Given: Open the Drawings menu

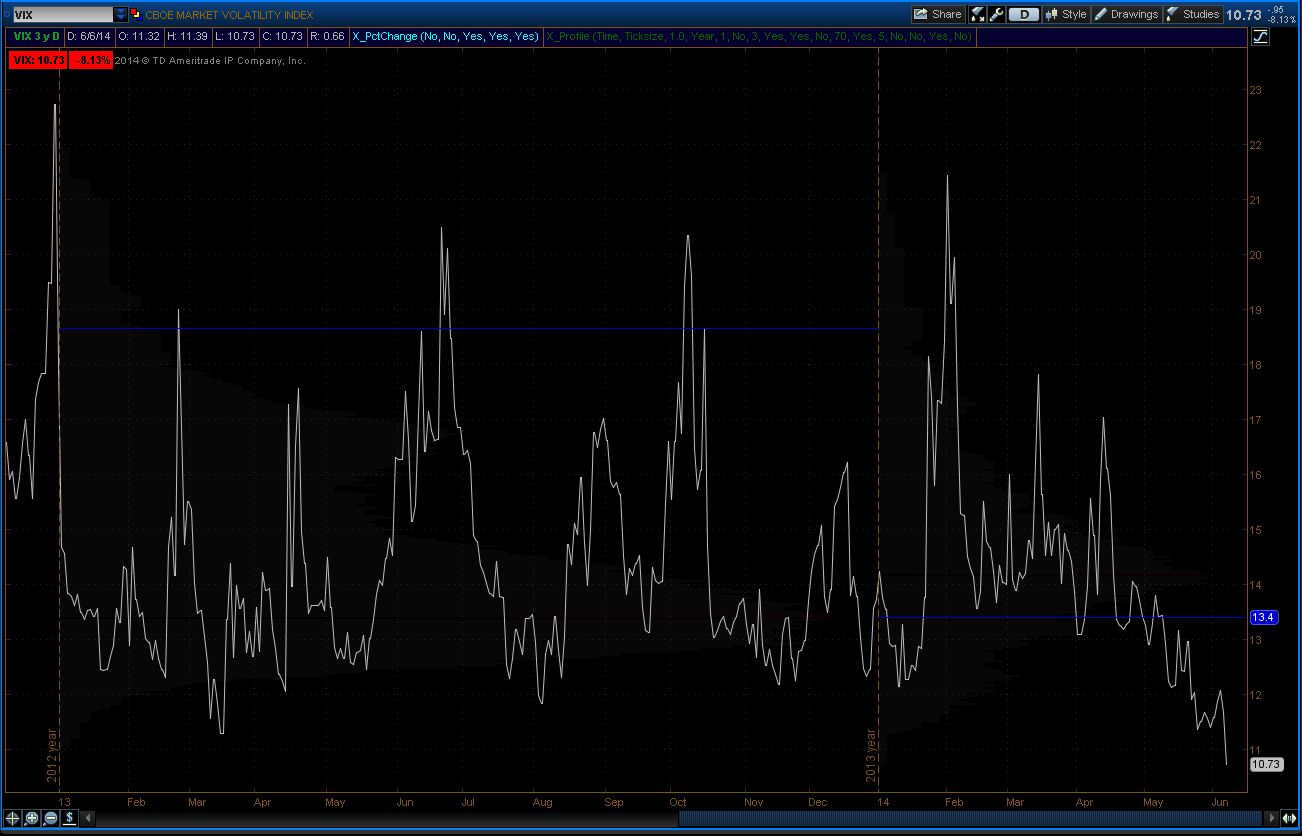Looking at the screenshot, I should pos(1125,14).
